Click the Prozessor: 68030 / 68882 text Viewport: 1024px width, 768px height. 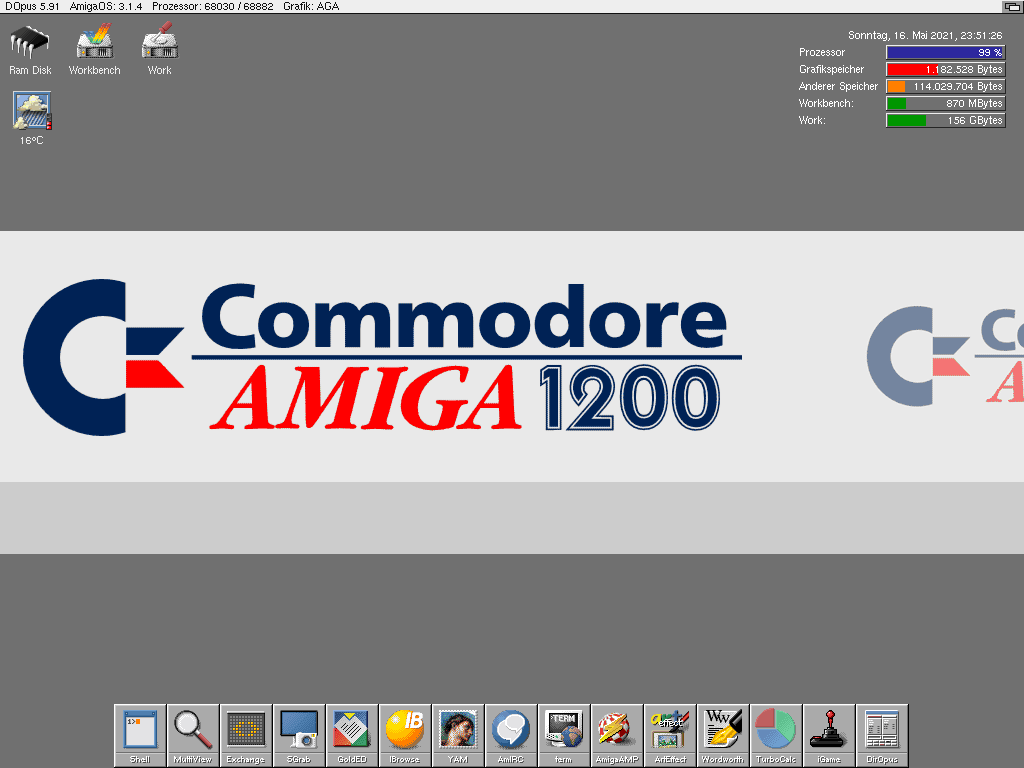click(212, 7)
